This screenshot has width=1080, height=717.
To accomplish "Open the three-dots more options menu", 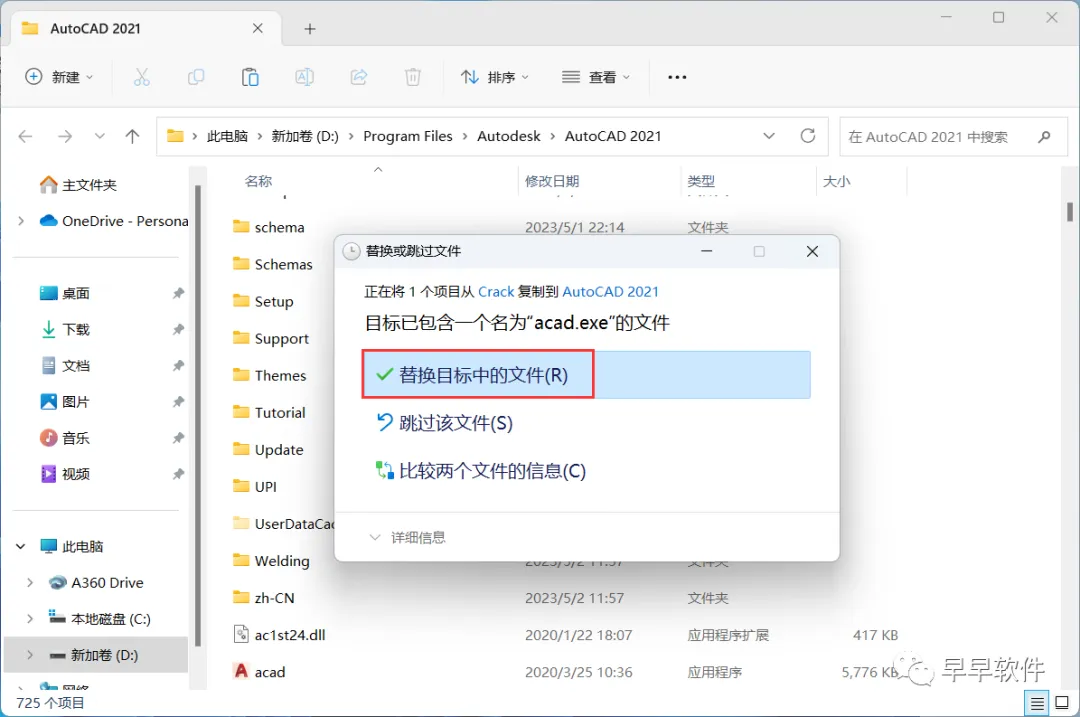I will pos(677,77).
